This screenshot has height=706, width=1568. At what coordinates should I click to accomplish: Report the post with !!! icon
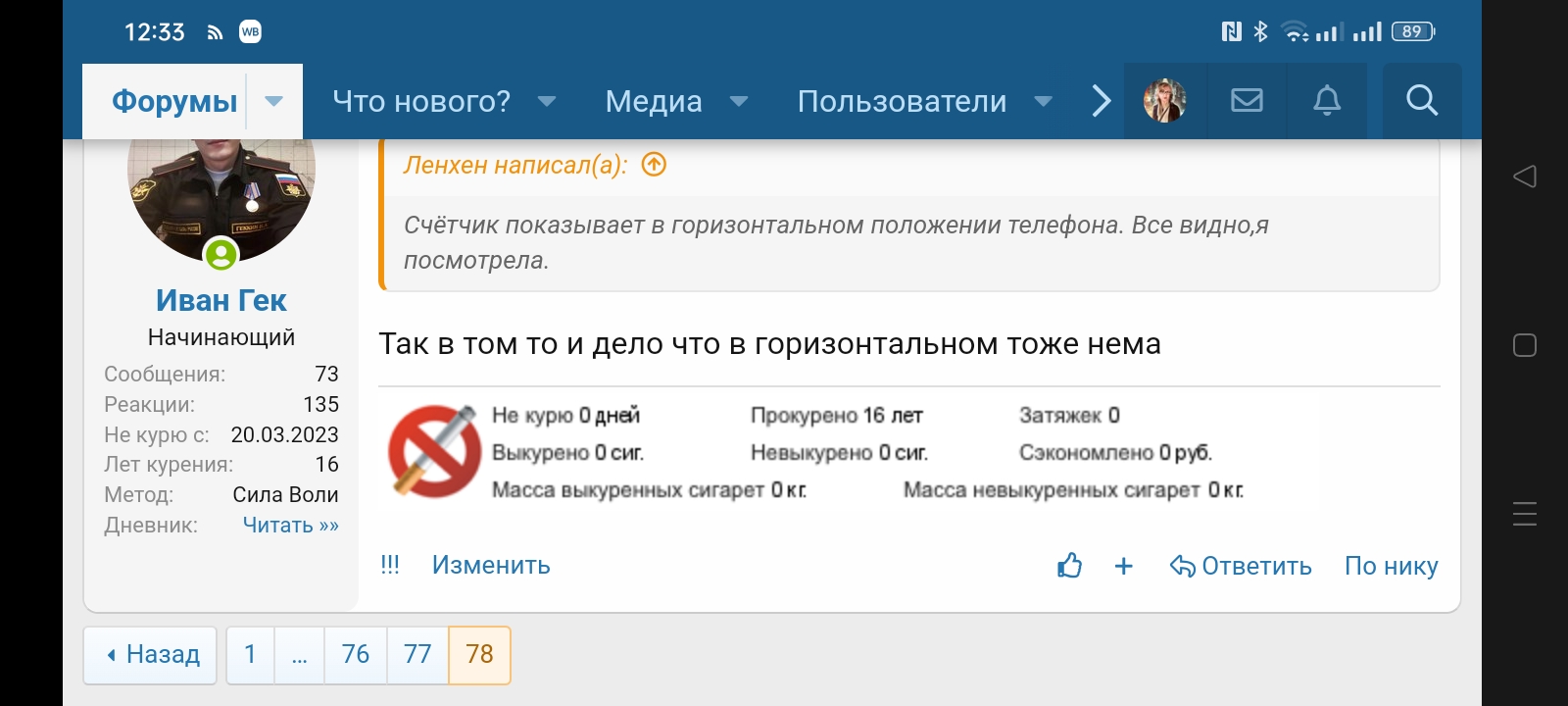click(x=390, y=565)
